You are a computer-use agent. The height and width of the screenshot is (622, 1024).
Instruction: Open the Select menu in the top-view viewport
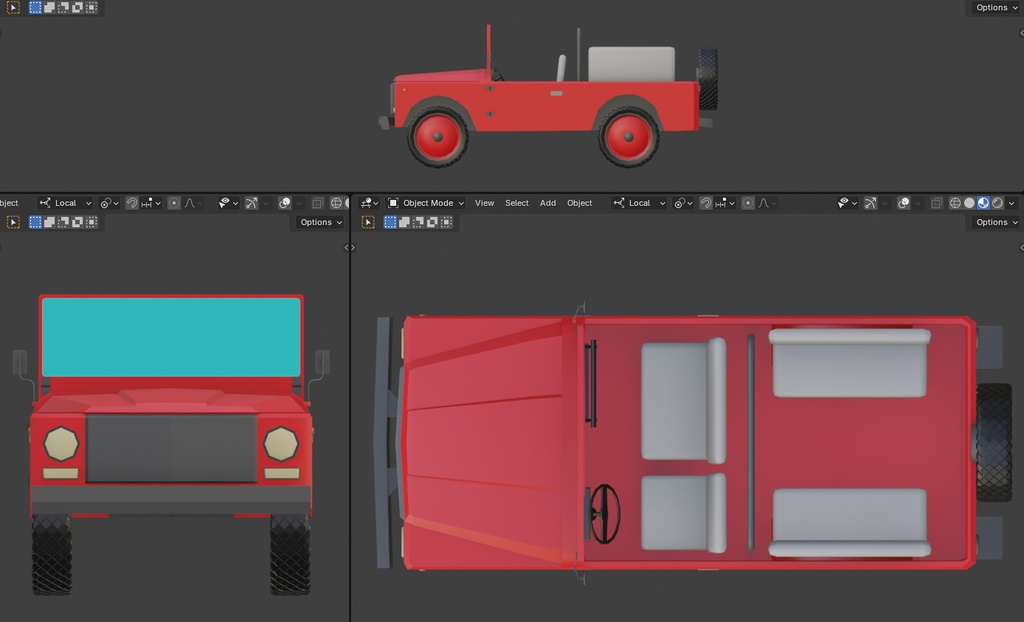pos(517,203)
